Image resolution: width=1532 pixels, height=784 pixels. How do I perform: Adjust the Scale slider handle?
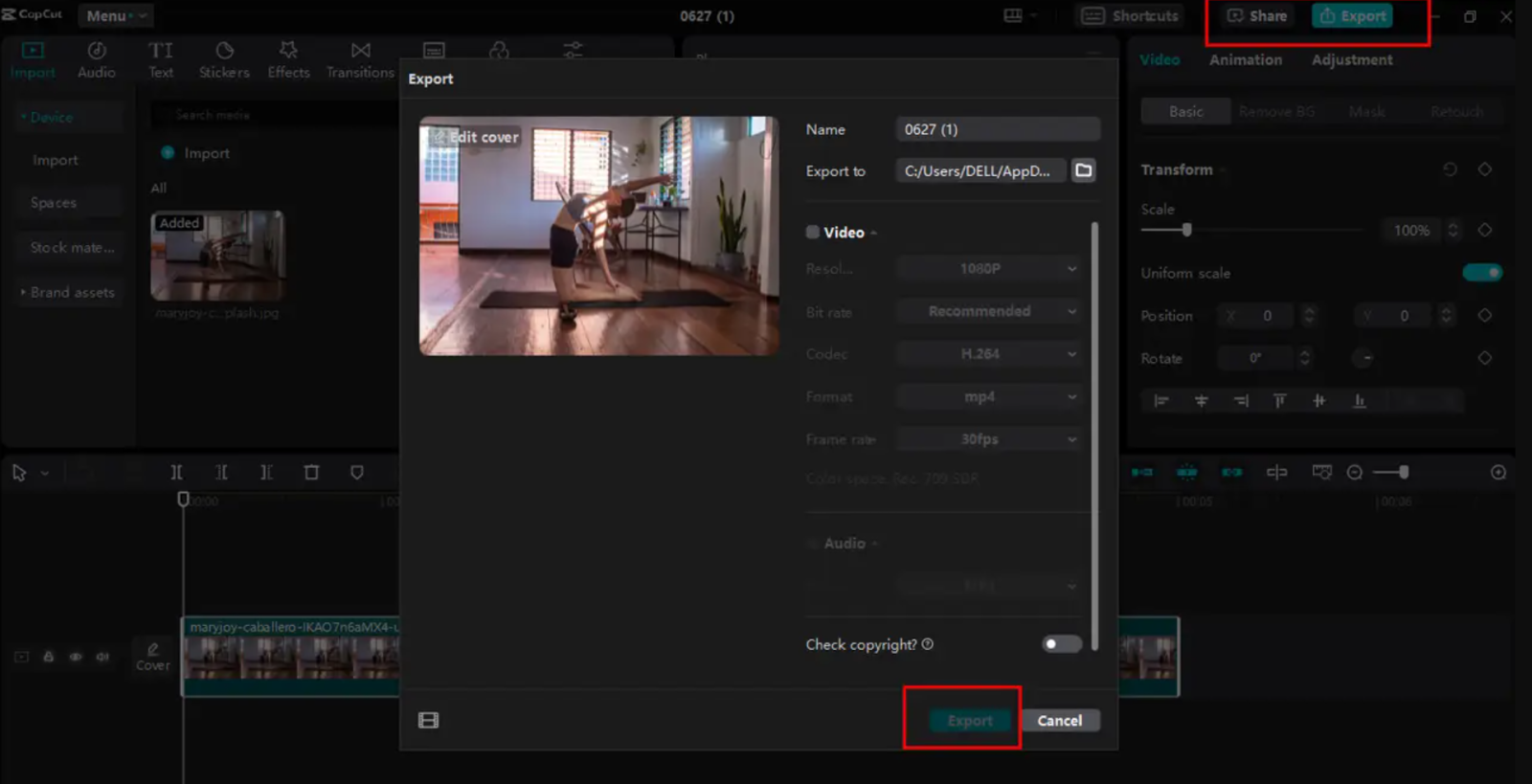click(x=1186, y=230)
